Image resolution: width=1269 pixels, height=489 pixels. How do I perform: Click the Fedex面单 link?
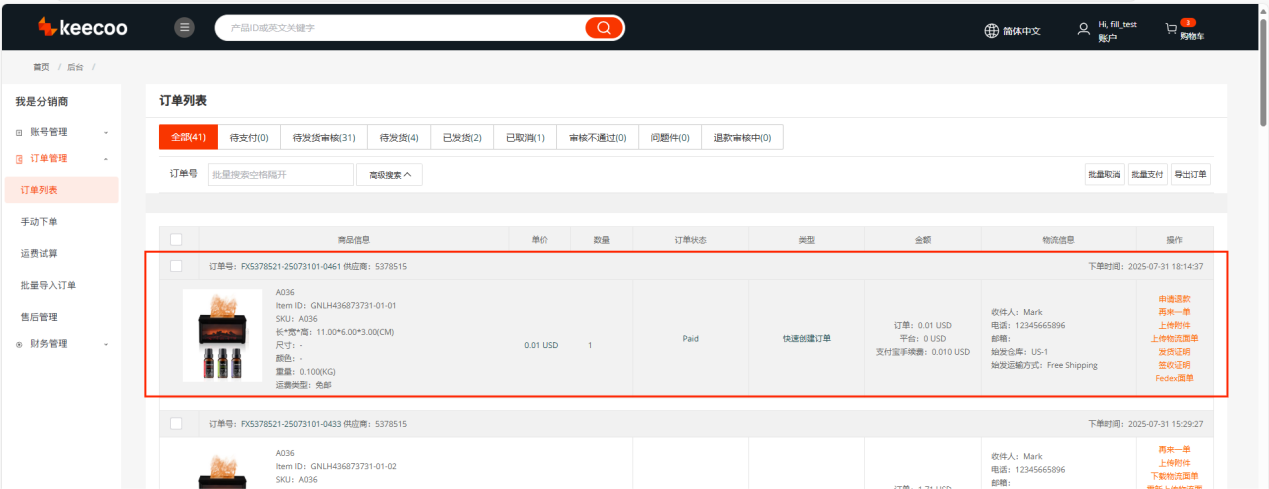click(1174, 378)
